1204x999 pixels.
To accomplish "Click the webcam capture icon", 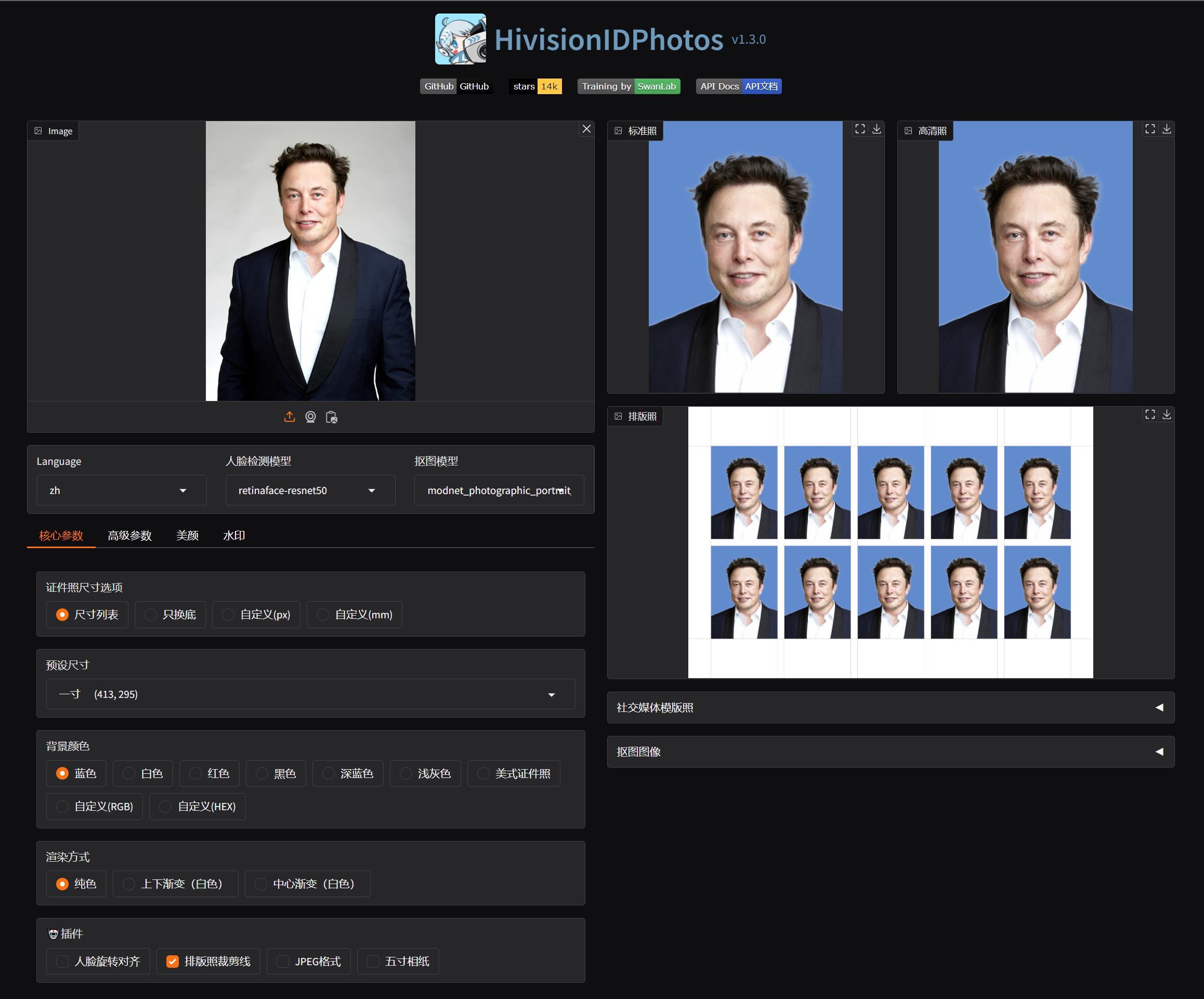I will pos(310,417).
